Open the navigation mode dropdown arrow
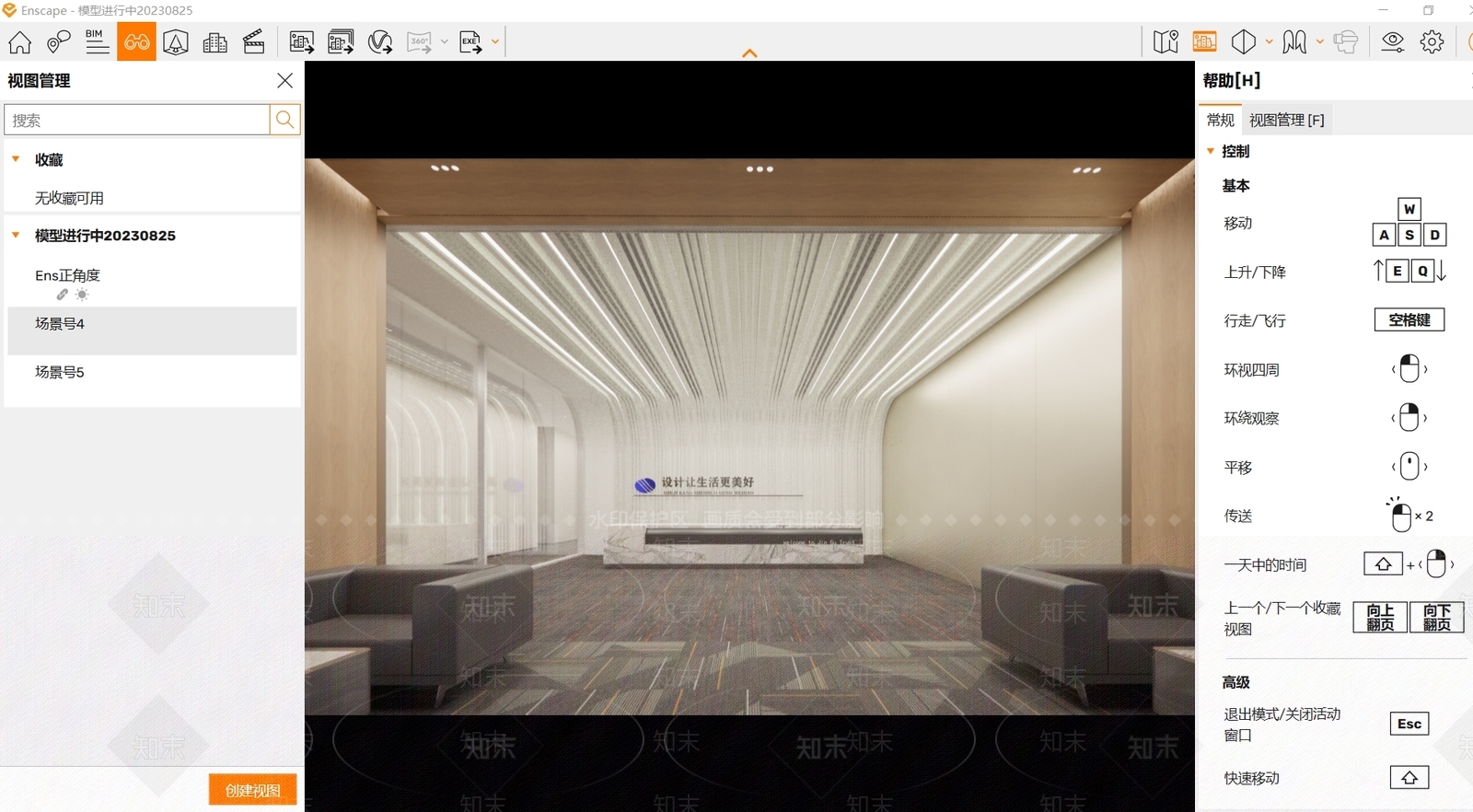Viewport: 1473px width, 812px height. pos(1319,42)
